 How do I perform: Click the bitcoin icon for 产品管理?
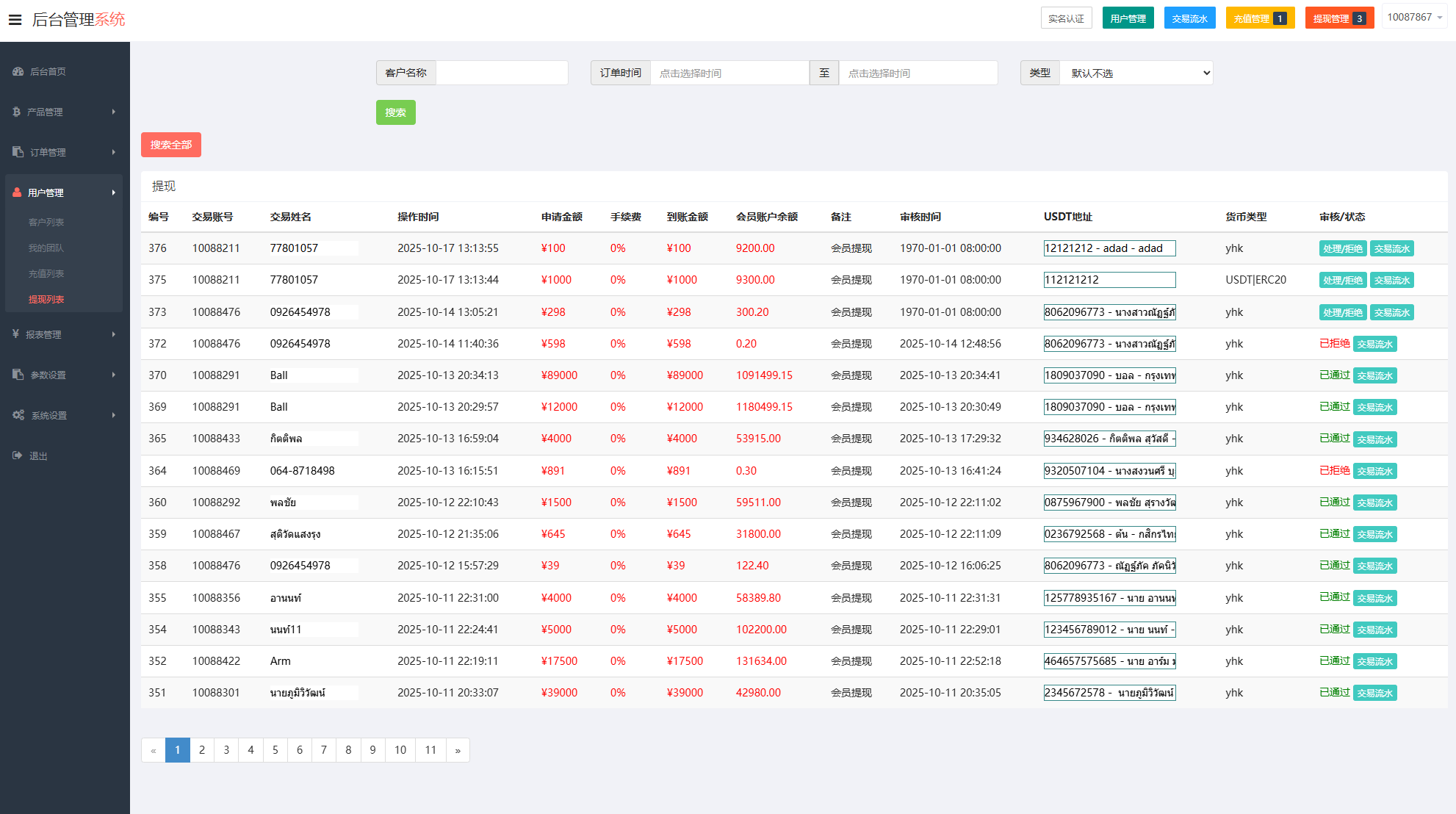coord(17,112)
